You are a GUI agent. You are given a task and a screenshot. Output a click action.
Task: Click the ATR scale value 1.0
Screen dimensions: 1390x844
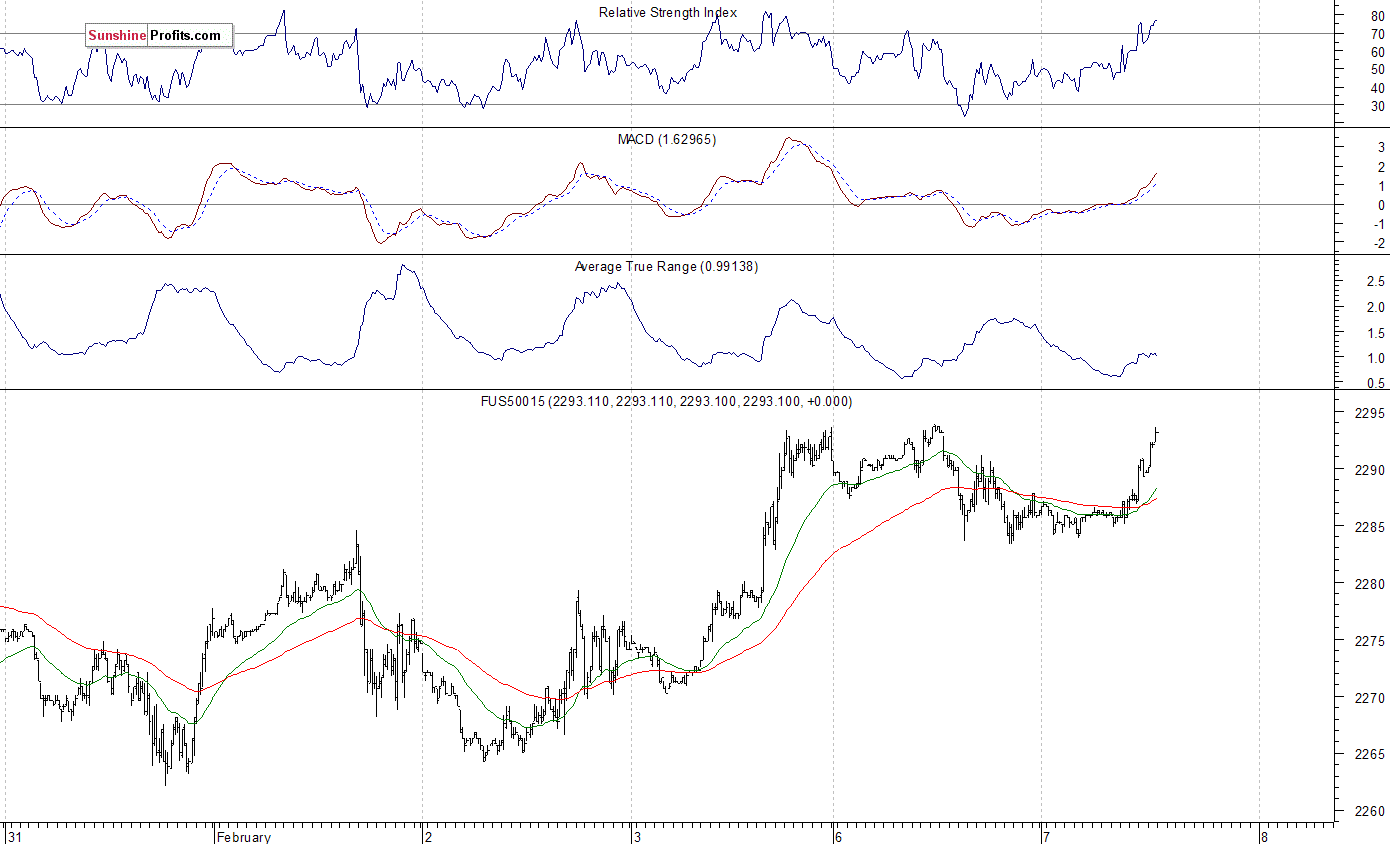1376,358
